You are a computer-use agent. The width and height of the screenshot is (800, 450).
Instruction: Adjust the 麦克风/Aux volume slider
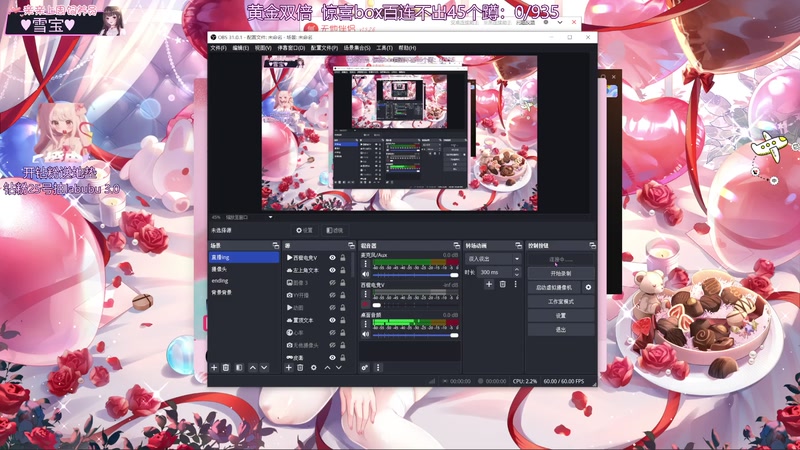pyautogui.click(x=415, y=275)
